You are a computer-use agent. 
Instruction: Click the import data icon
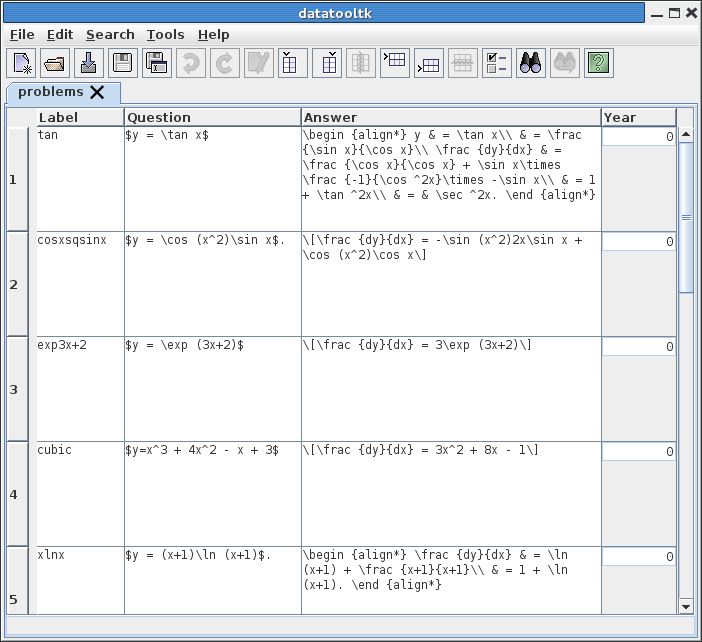[90, 63]
